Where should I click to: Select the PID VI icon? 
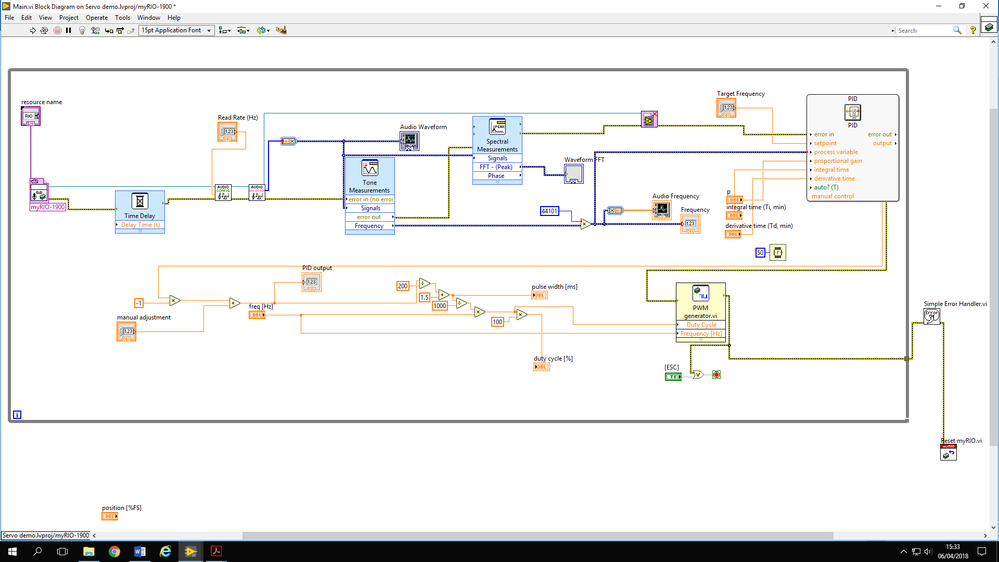pyautogui.click(x=852, y=112)
